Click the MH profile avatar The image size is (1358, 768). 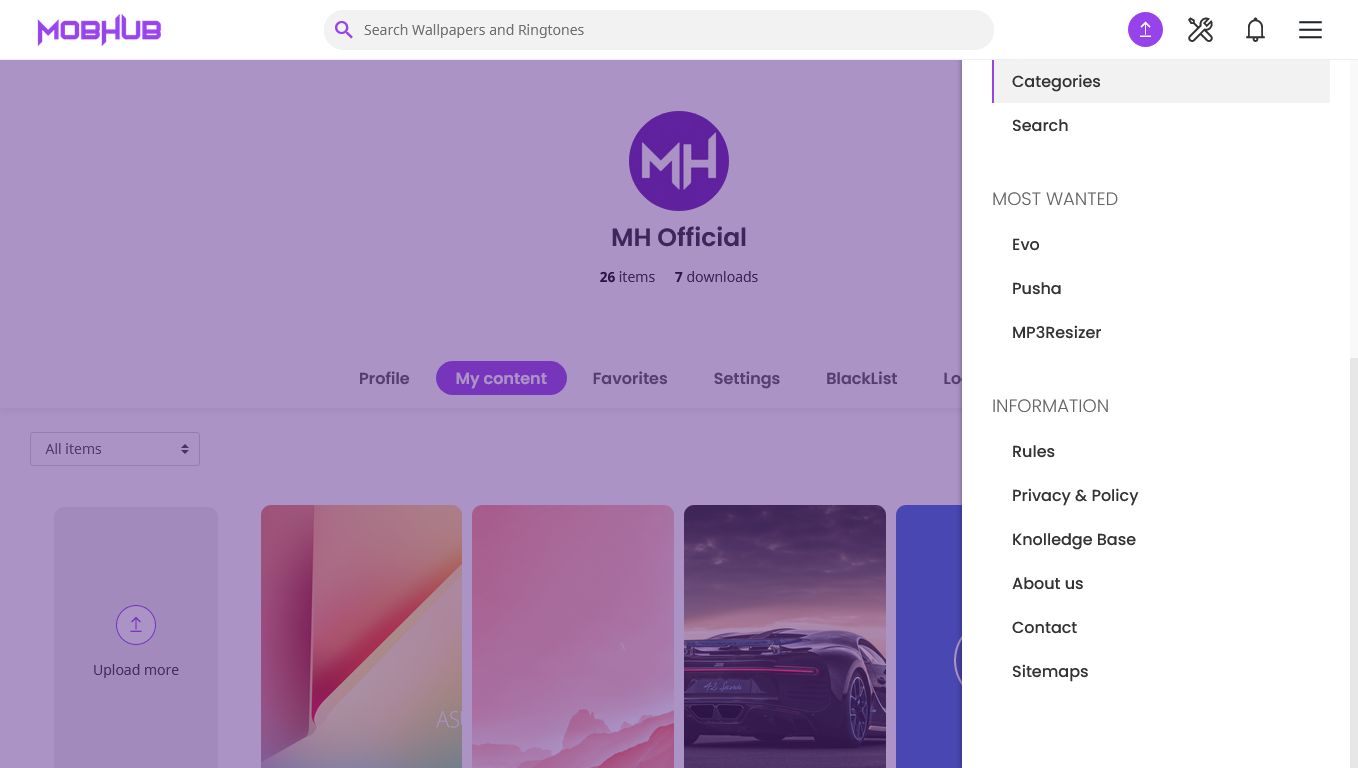[x=679, y=161]
